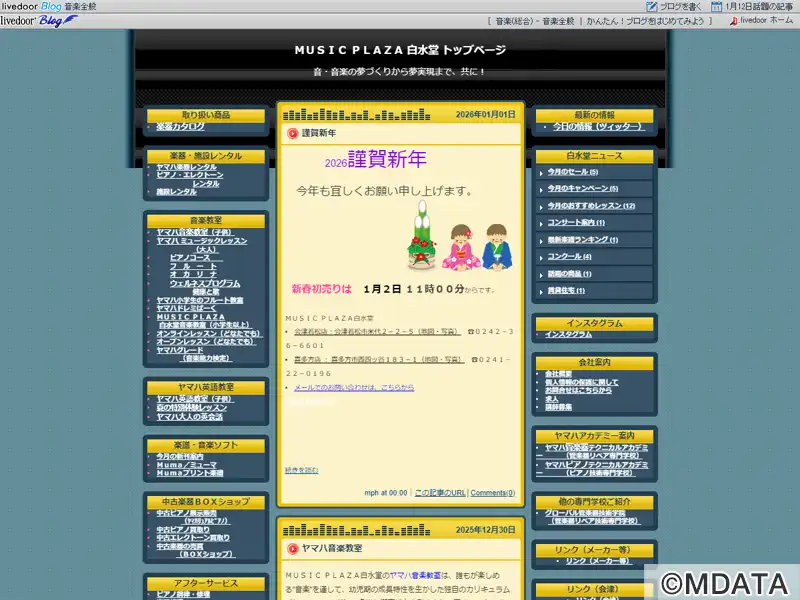
Task: Open 中古エレクトーン買取り link
Action: point(193,538)
